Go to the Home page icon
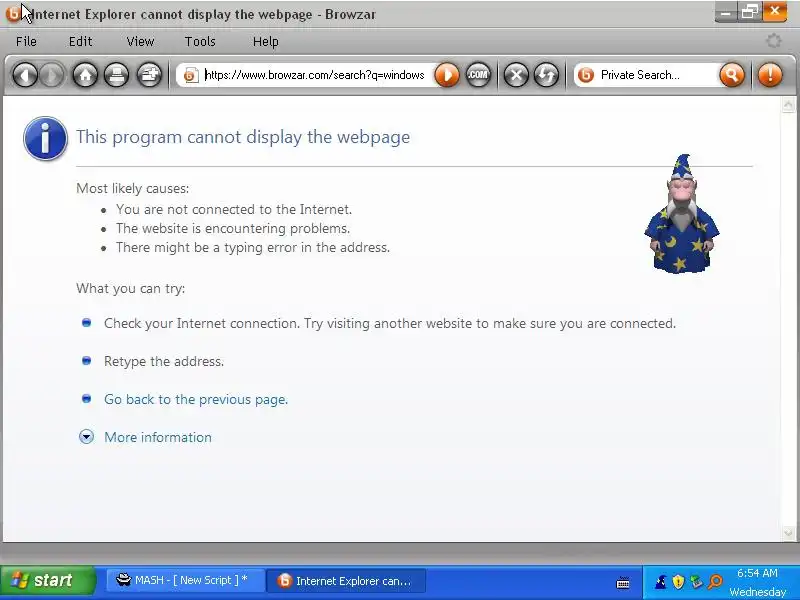The width and height of the screenshot is (800, 600). coord(85,76)
